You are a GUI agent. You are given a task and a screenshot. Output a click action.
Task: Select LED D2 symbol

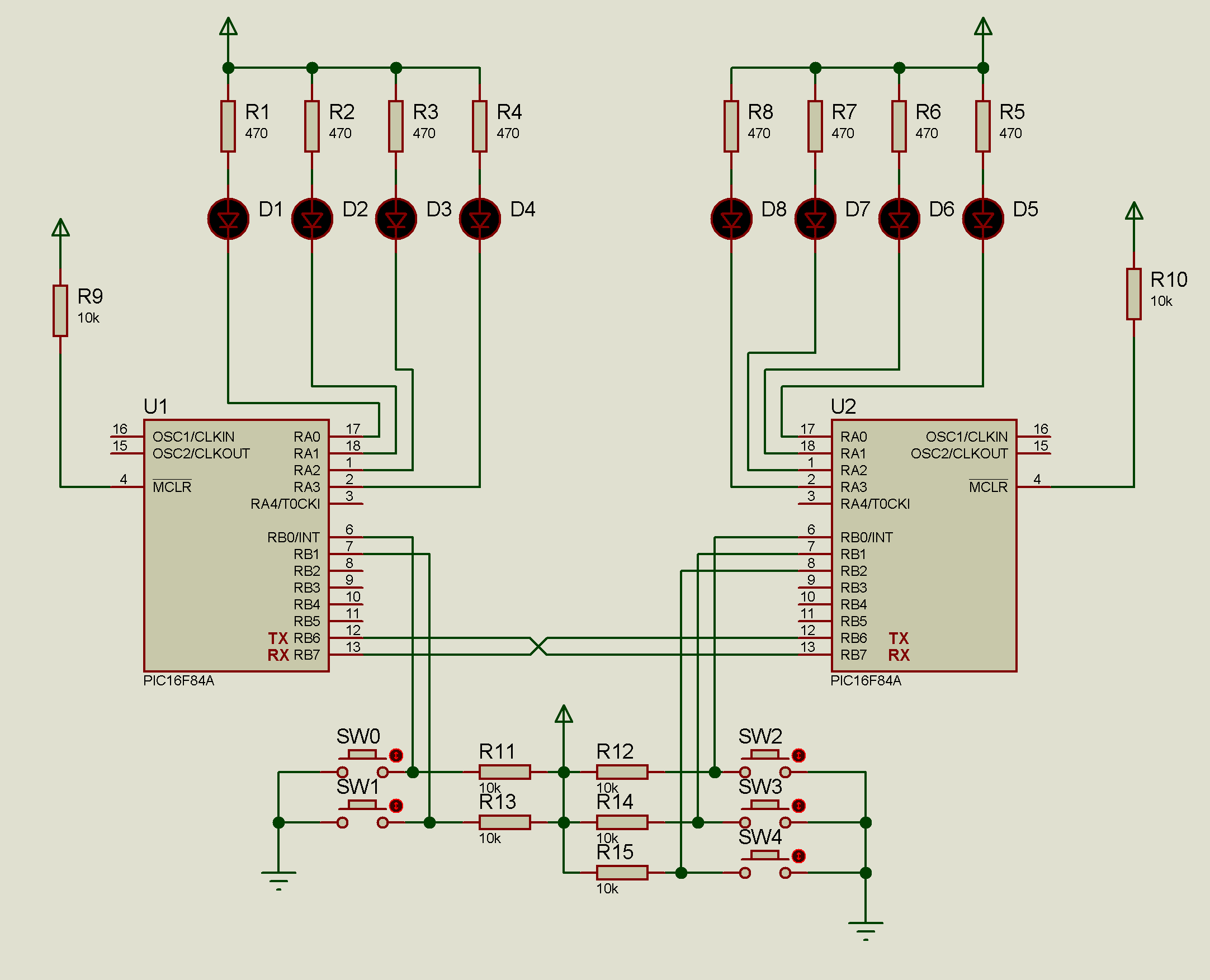[x=311, y=219]
